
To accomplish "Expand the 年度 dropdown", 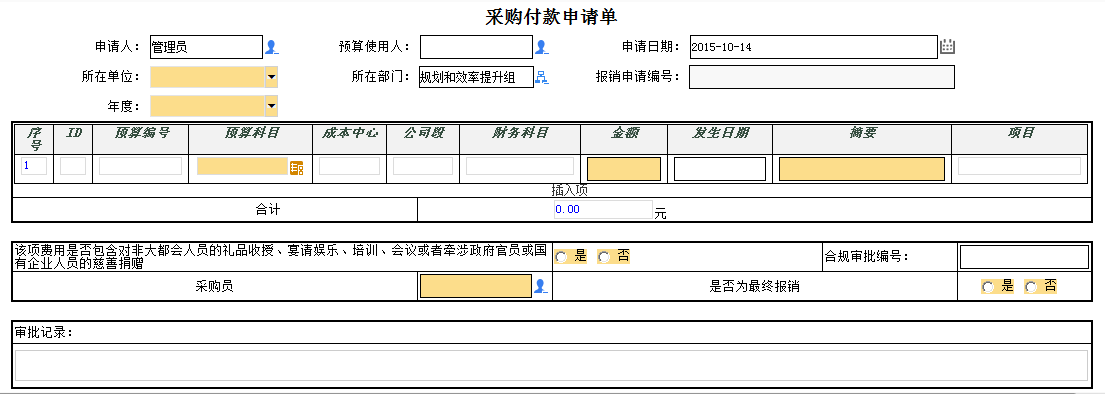I will (271, 106).
